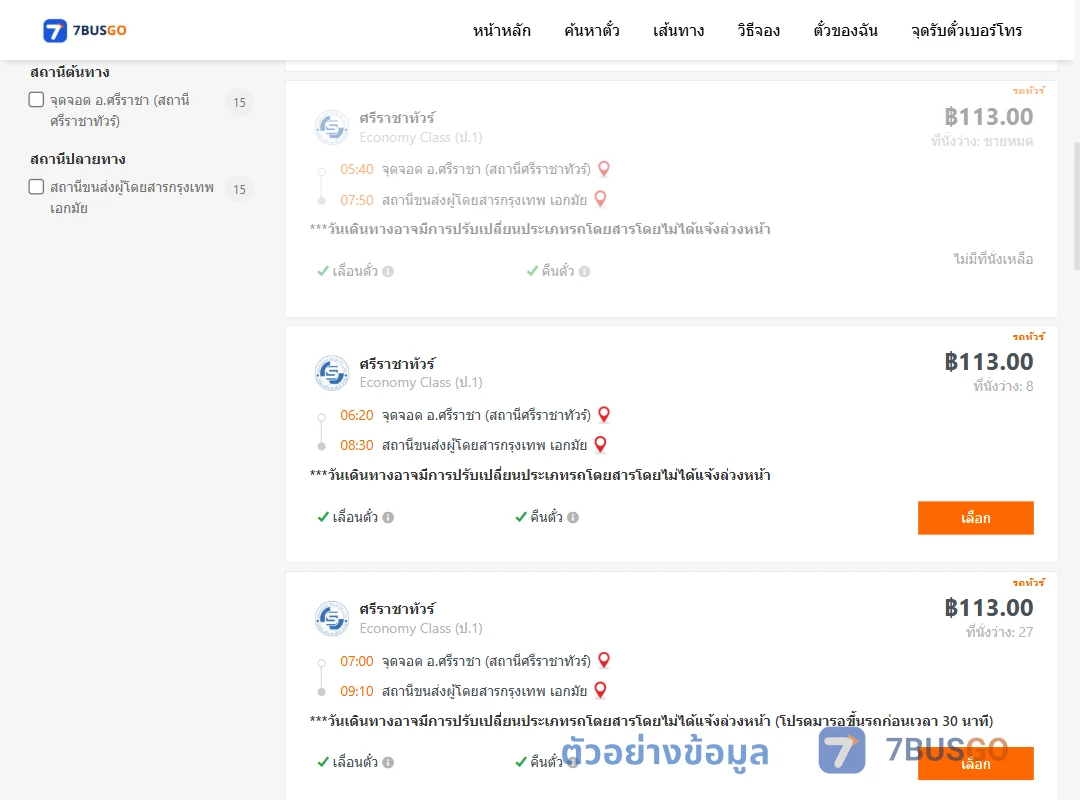
Task: Click operator logo of 05:40 trip
Action: pos(332,127)
